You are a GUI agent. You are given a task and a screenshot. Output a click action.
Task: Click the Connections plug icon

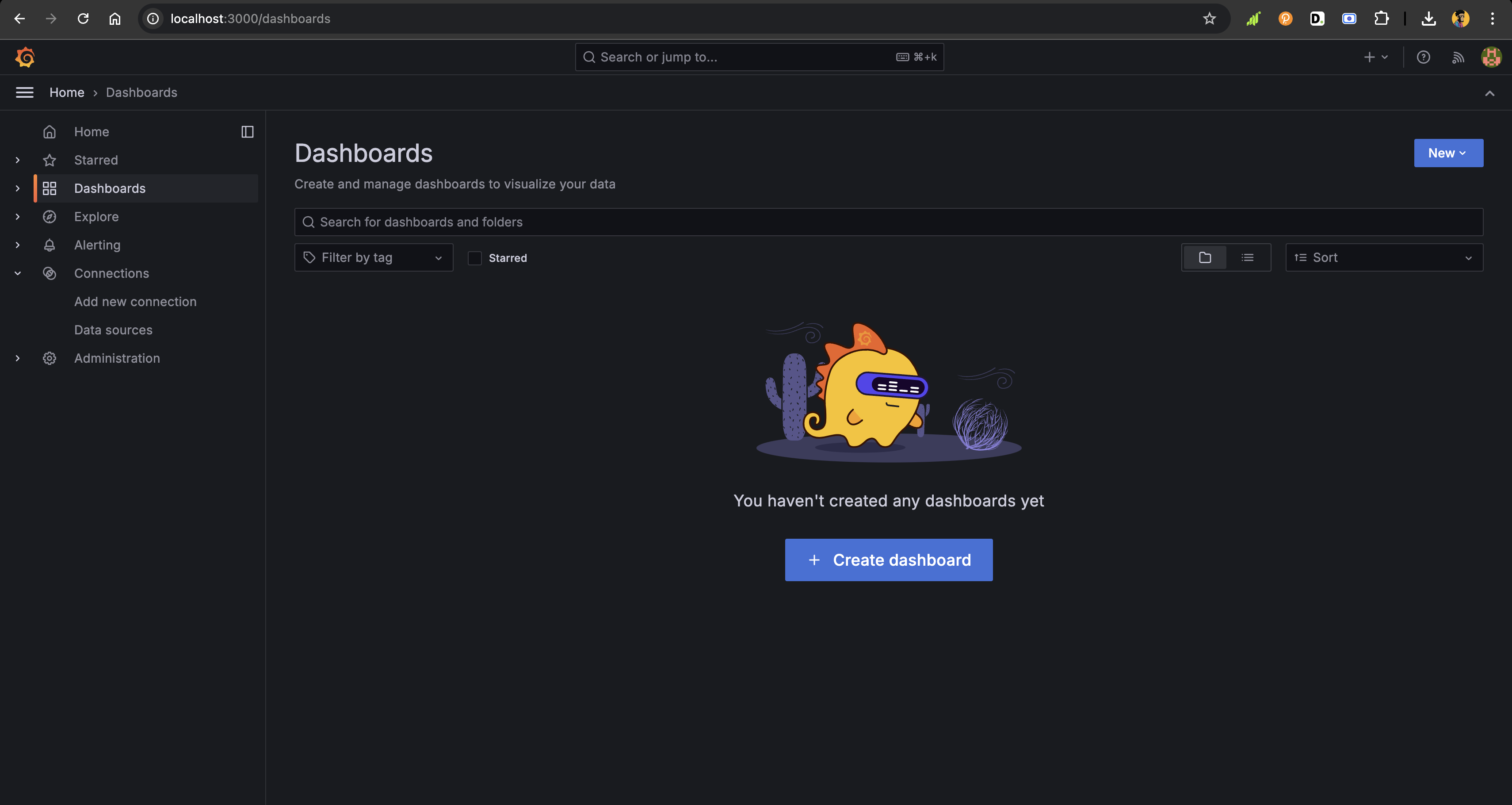pyautogui.click(x=49, y=272)
